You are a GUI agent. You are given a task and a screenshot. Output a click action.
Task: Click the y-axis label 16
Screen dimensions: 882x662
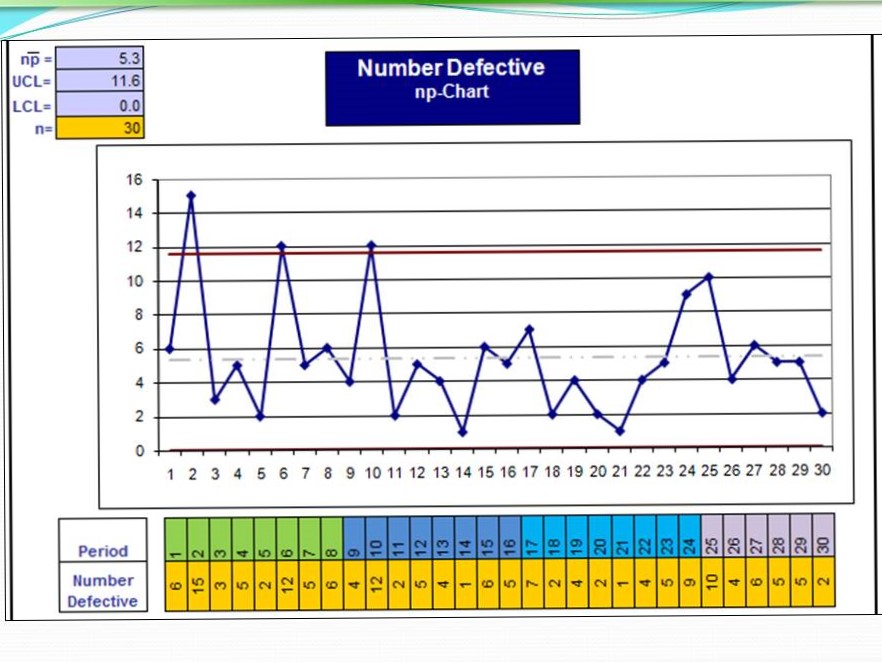[x=134, y=180]
